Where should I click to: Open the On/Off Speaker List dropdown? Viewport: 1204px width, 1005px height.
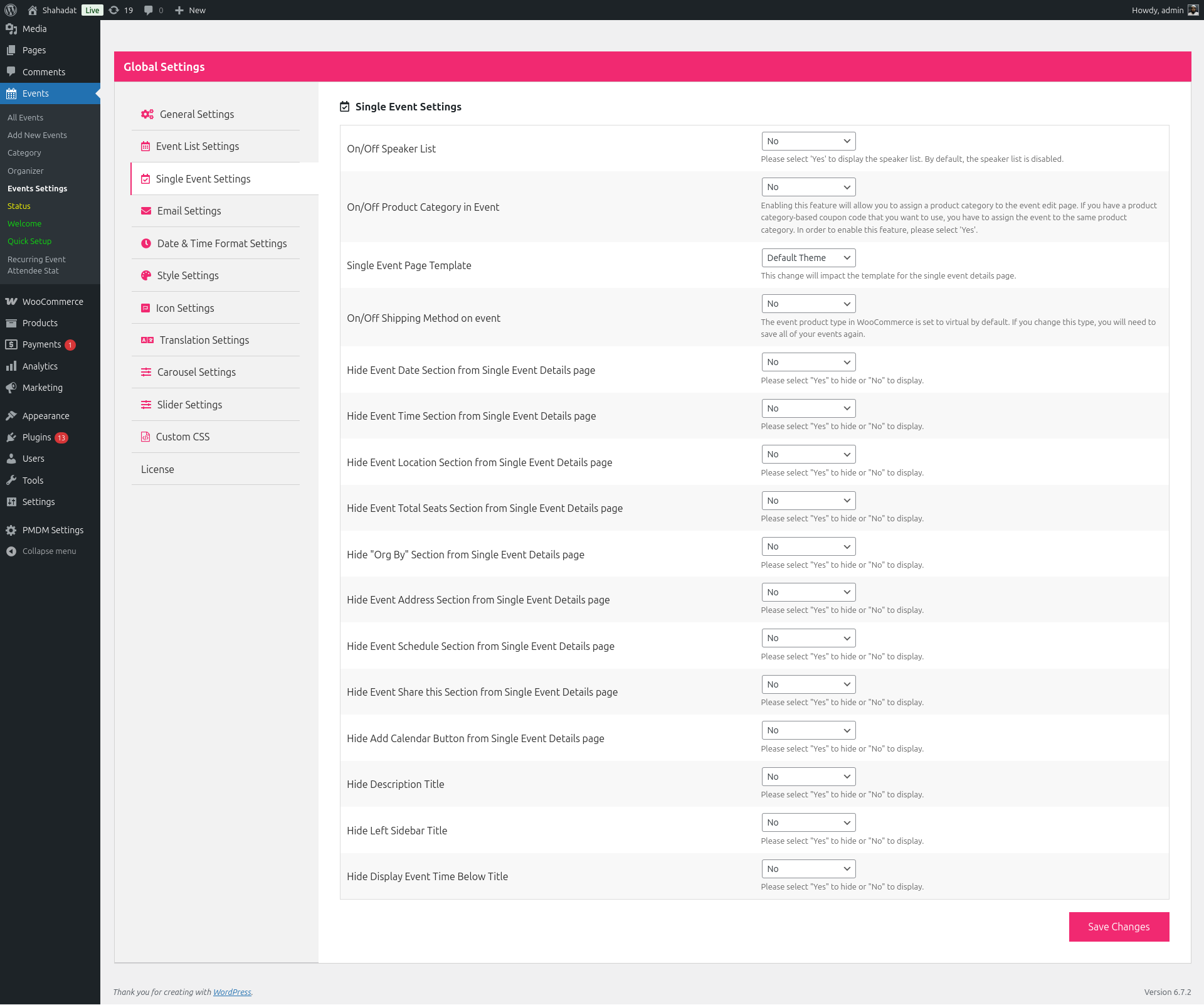click(808, 141)
